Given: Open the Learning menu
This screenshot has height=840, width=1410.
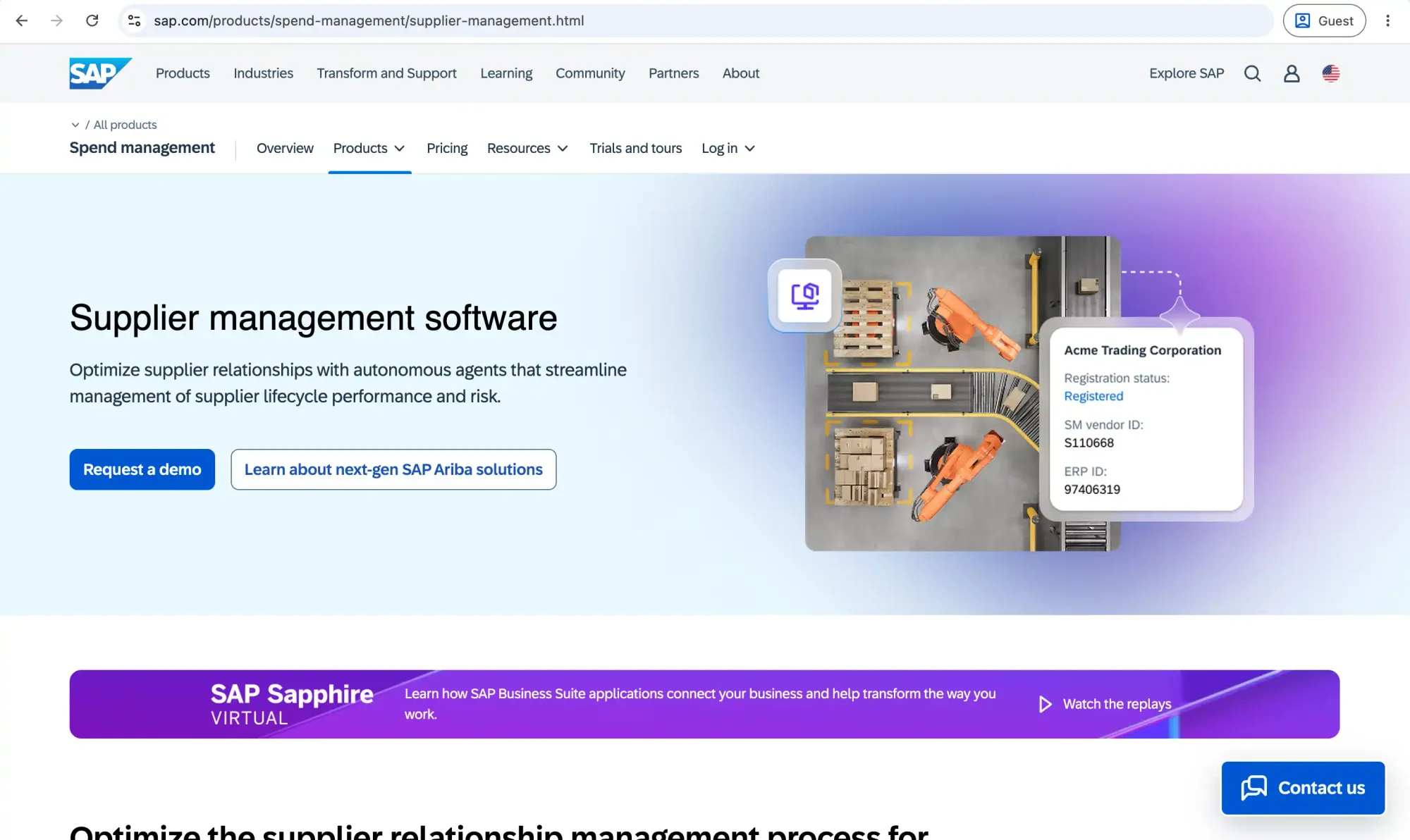Looking at the screenshot, I should [x=506, y=73].
